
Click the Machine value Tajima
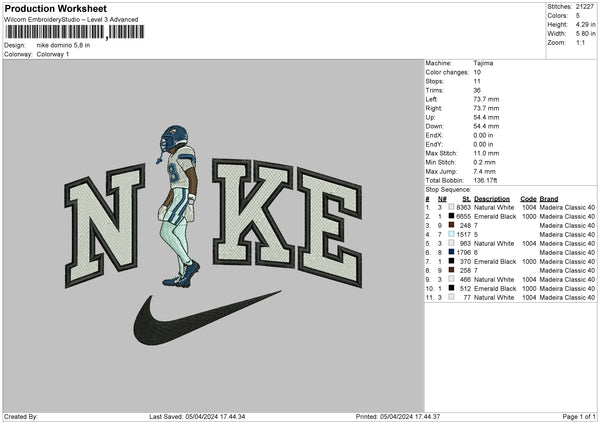click(483, 63)
